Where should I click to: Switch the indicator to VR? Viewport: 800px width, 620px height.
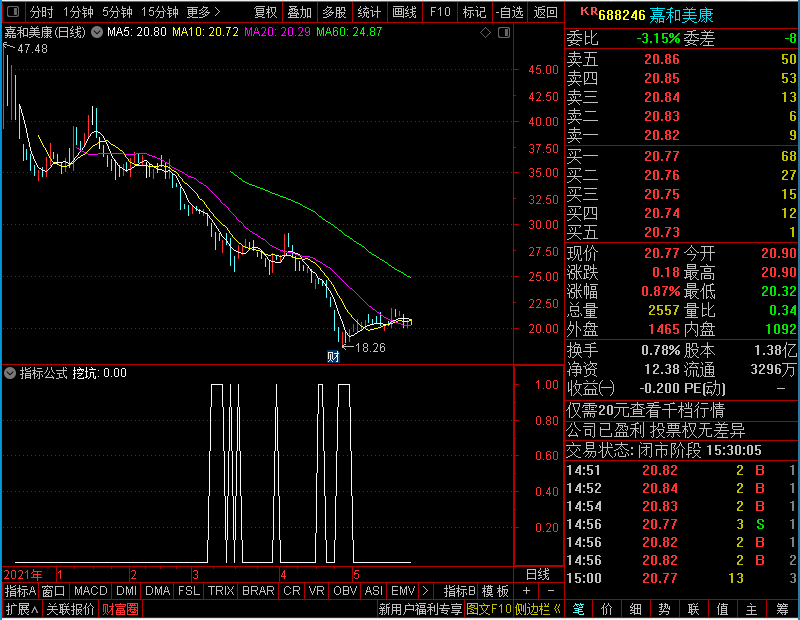316,591
